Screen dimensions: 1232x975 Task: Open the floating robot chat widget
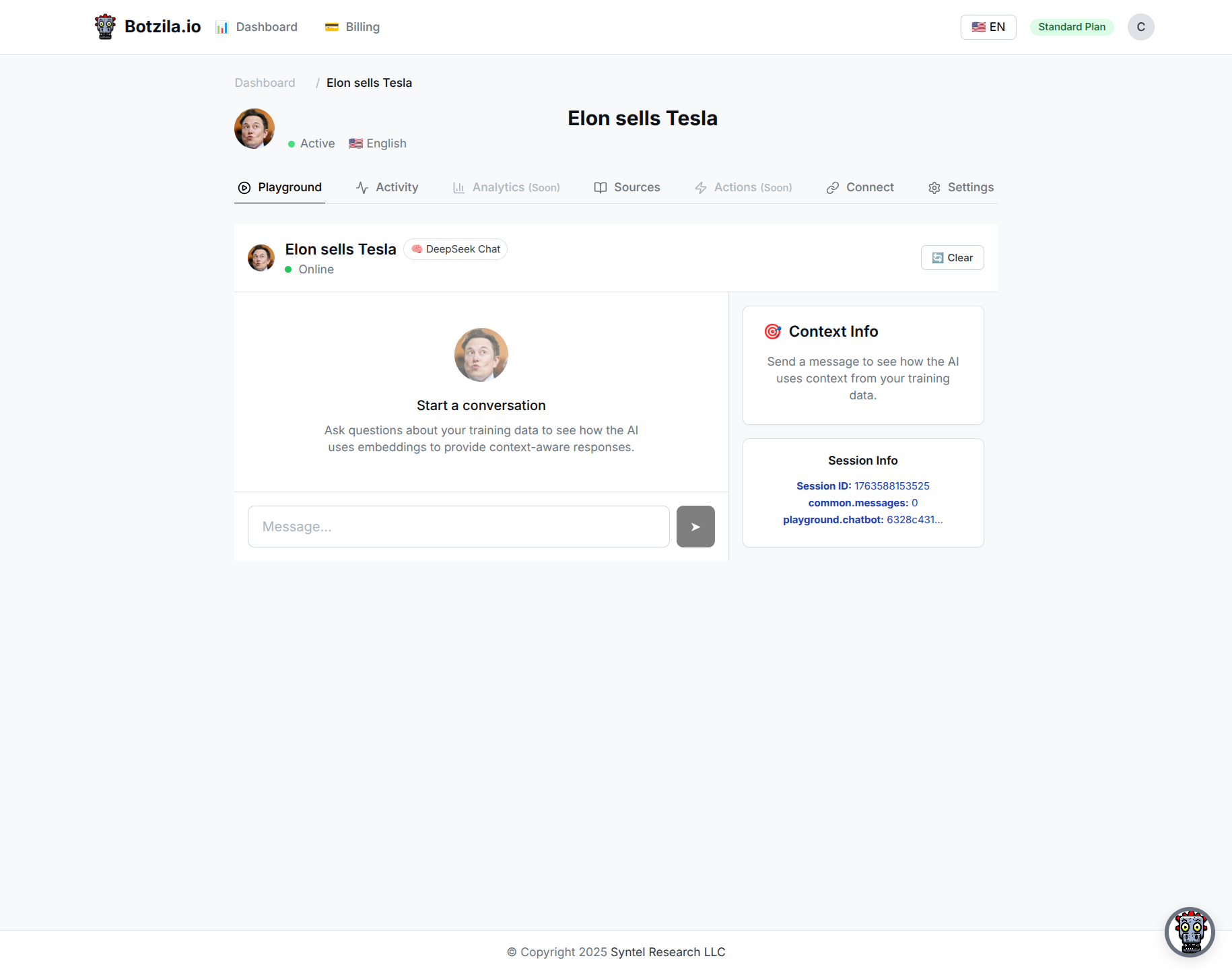tap(1190, 932)
